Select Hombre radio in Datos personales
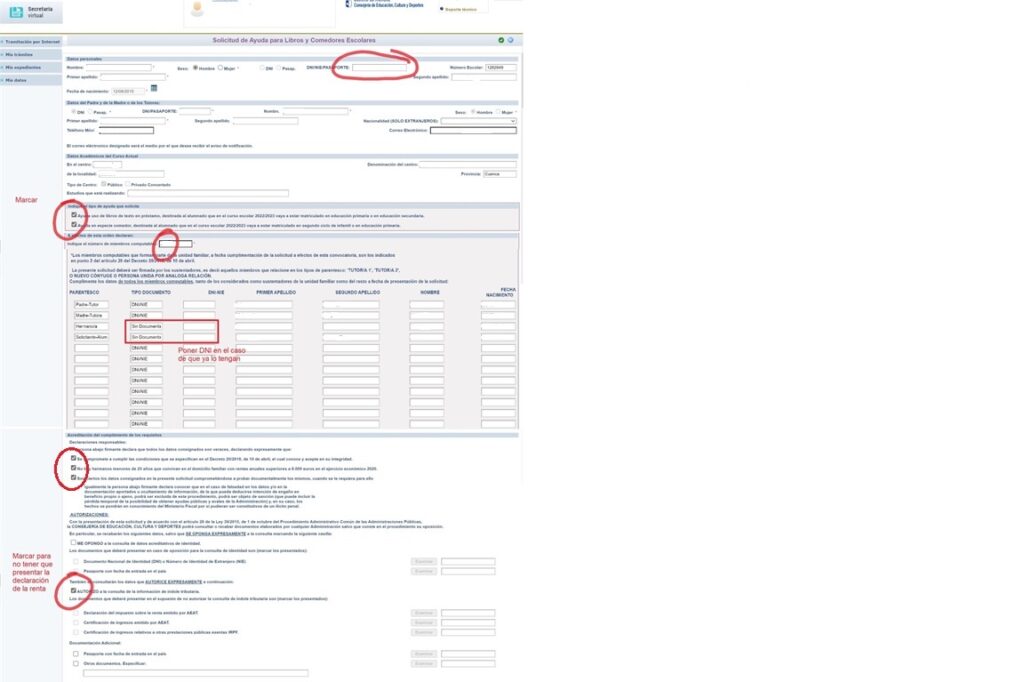This screenshot has height=682, width=1024. pyautogui.click(x=195, y=68)
